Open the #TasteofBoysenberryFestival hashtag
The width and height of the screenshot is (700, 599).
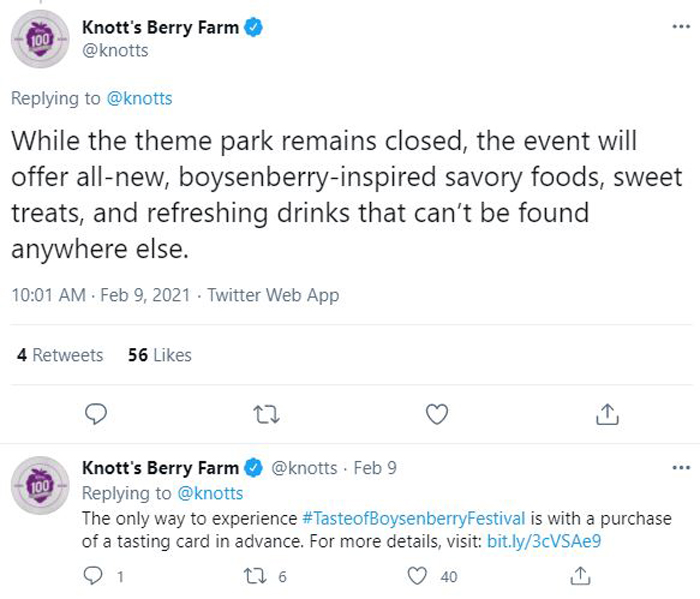click(x=413, y=519)
